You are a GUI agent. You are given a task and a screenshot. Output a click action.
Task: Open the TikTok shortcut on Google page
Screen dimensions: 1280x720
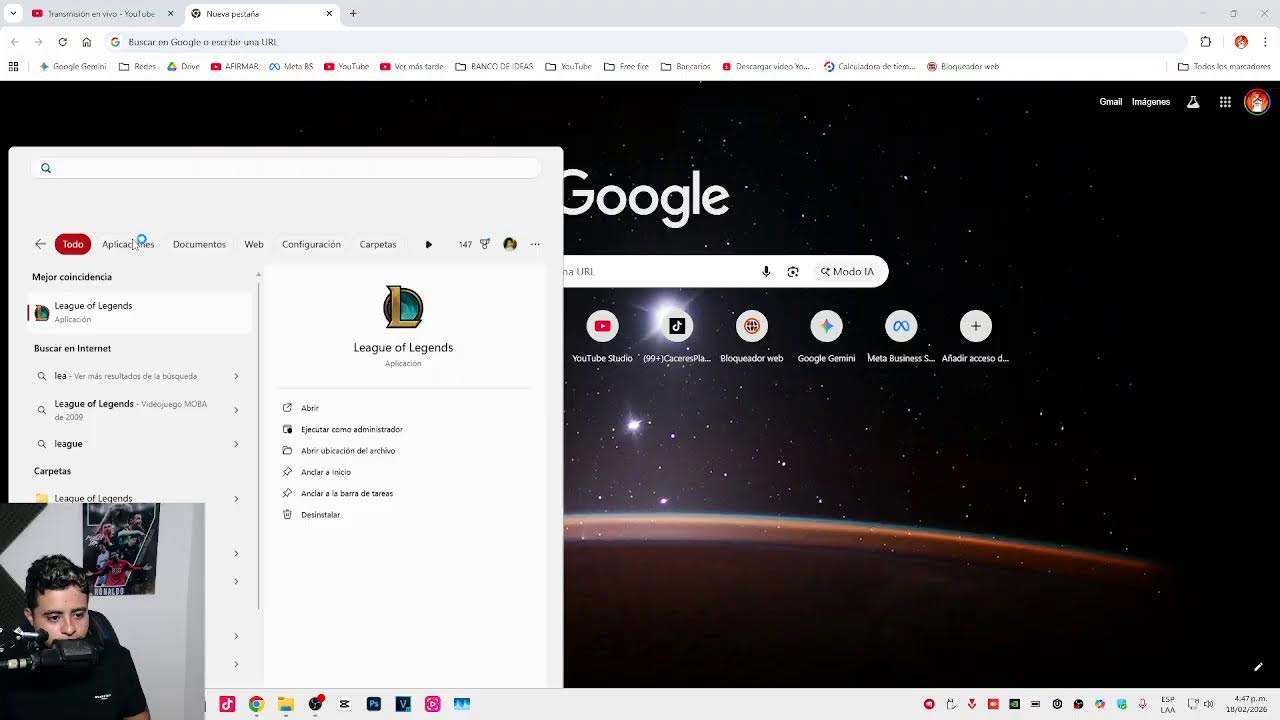(677, 326)
